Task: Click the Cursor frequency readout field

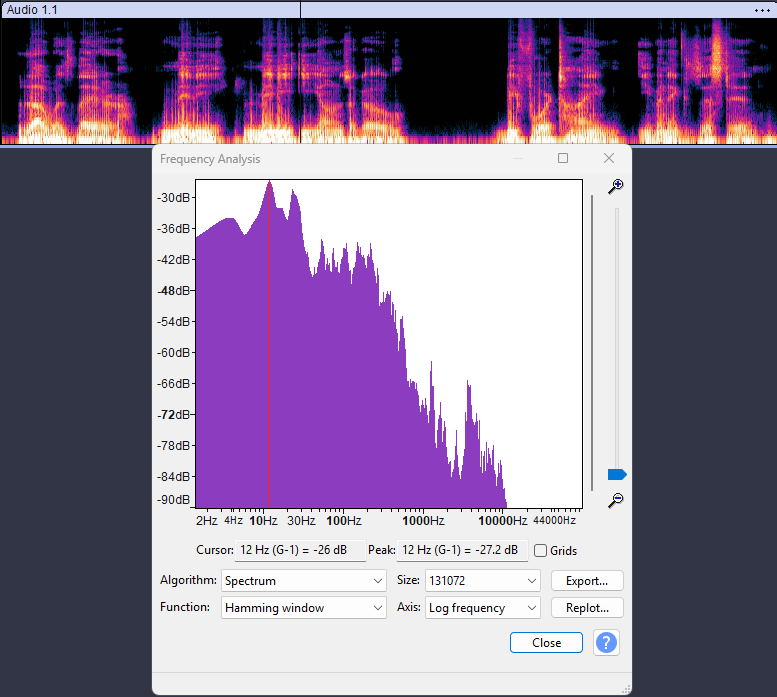Action: click(300, 550)
